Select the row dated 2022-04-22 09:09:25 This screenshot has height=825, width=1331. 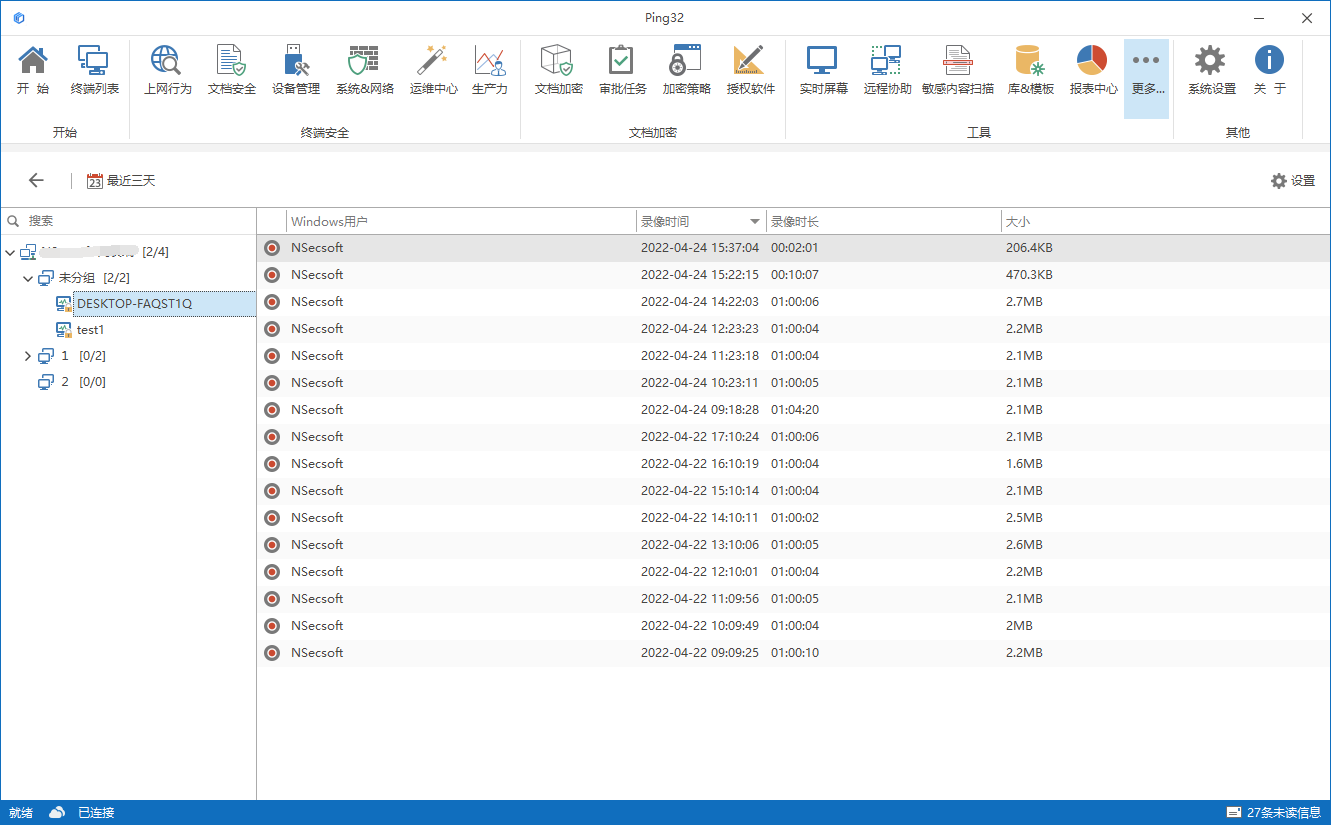coord(794,653)
